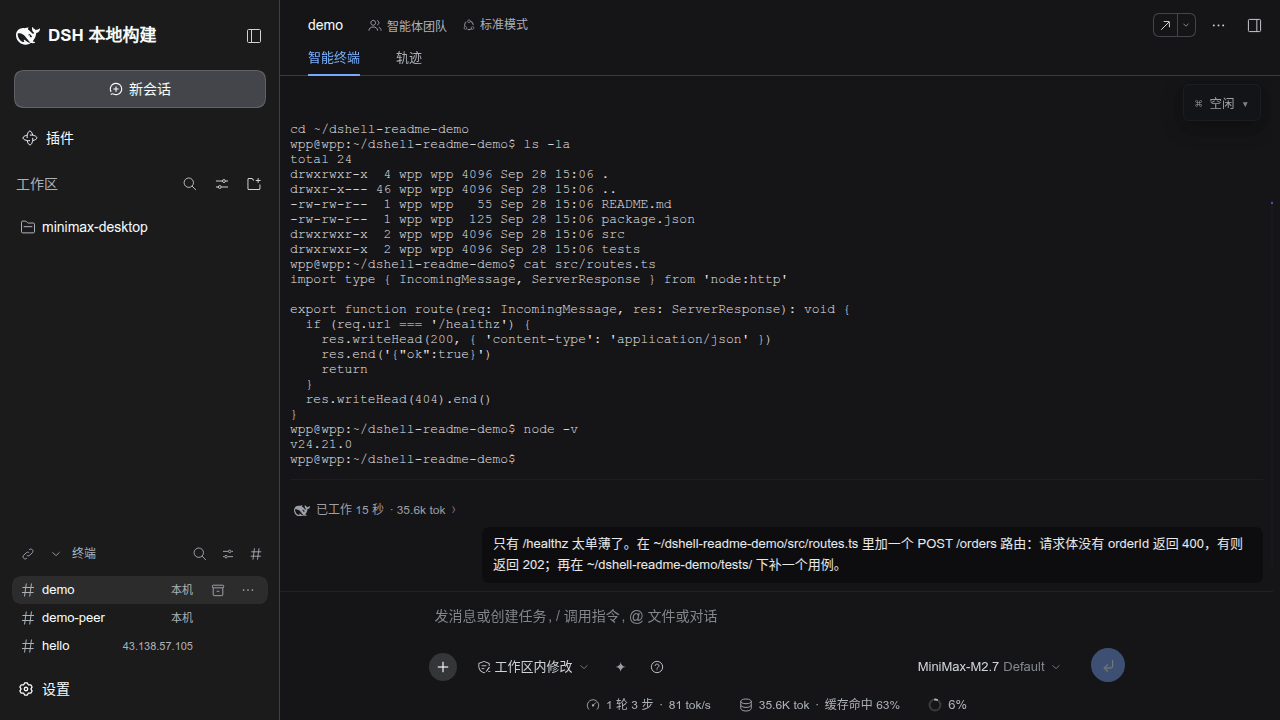
Task: Open workspace filter settings icon
Action: click(222, 184)
